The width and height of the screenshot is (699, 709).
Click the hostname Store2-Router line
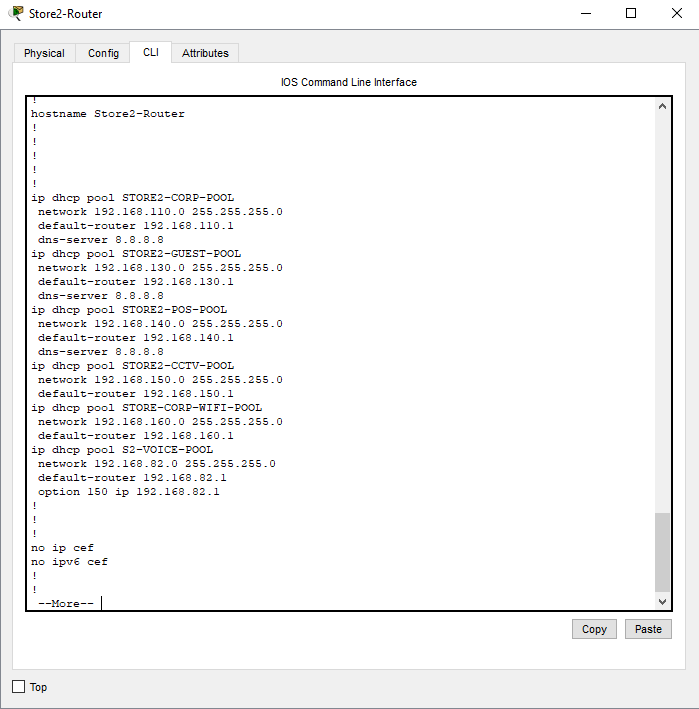pyautogui.click(x=108, y=114)
